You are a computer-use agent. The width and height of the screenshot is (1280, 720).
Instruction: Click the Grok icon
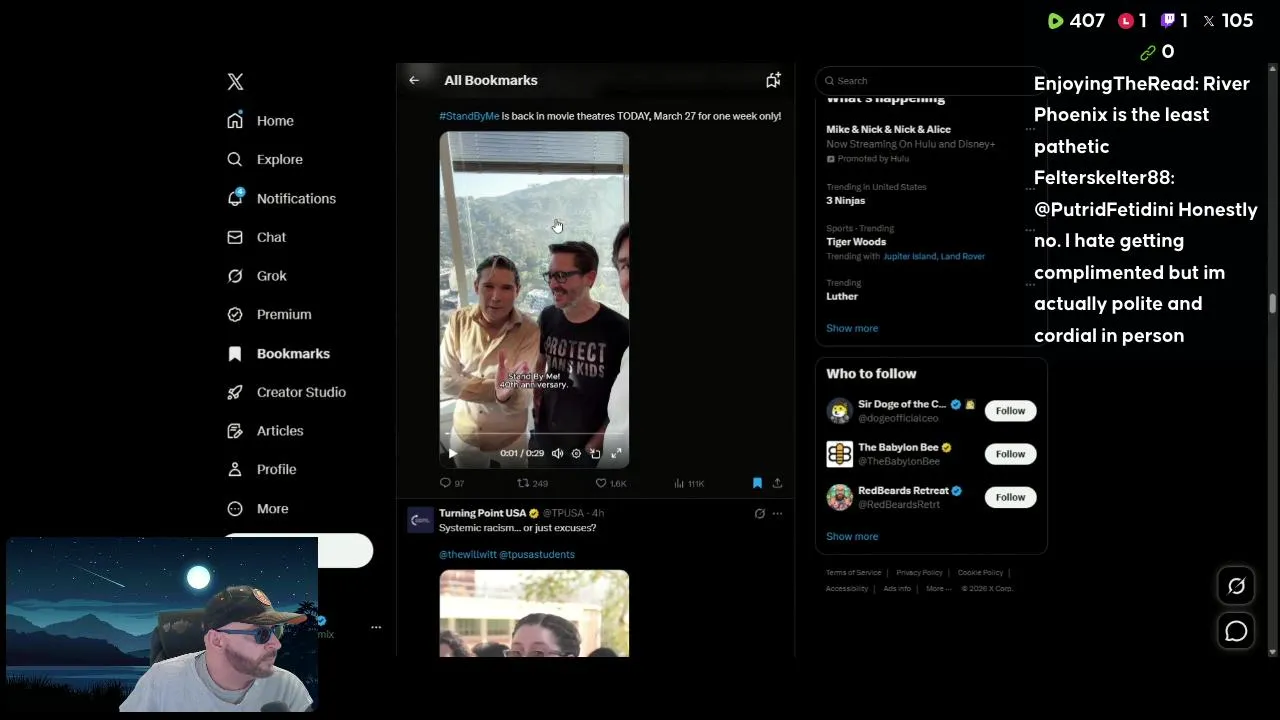pyautogui.click(x=235, y=276)
